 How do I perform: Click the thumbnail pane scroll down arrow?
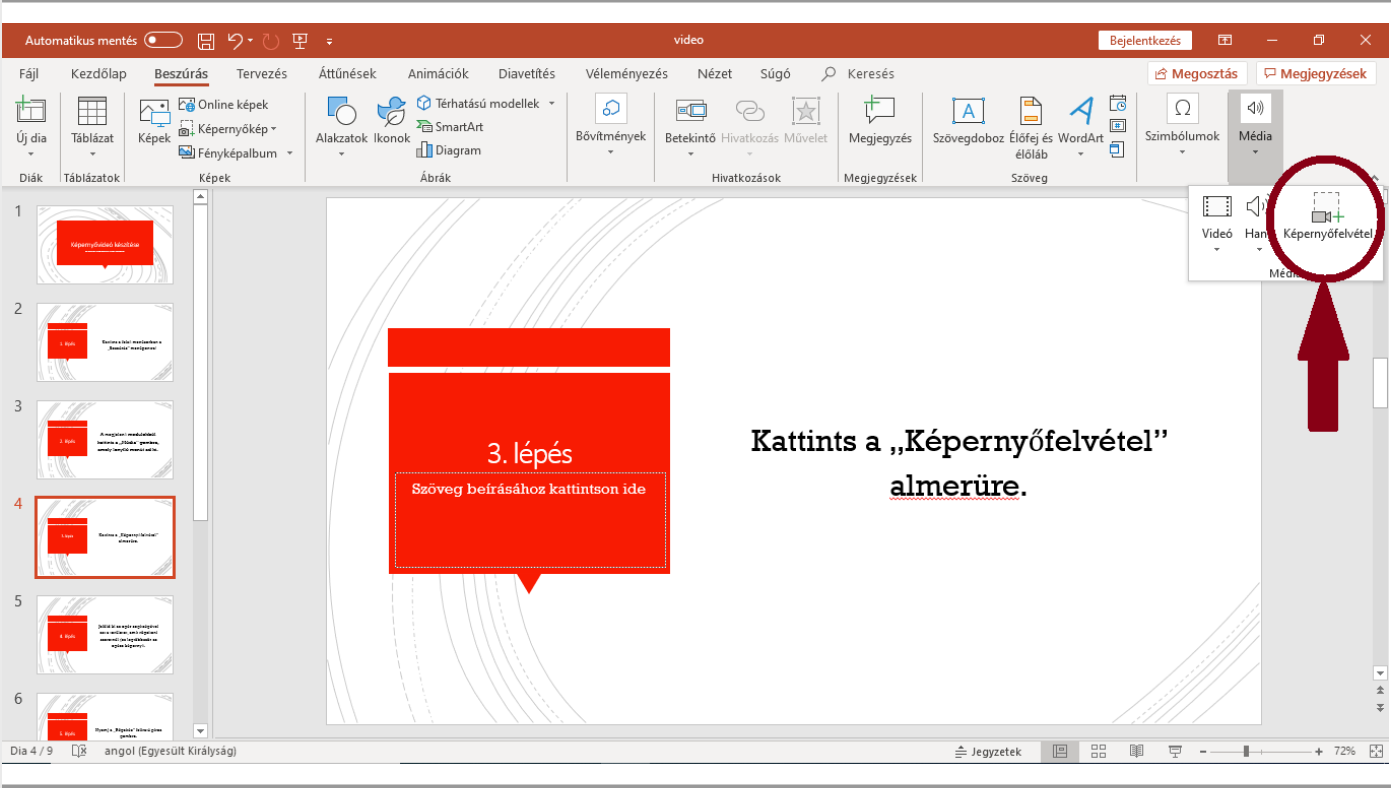coord(200,731)
